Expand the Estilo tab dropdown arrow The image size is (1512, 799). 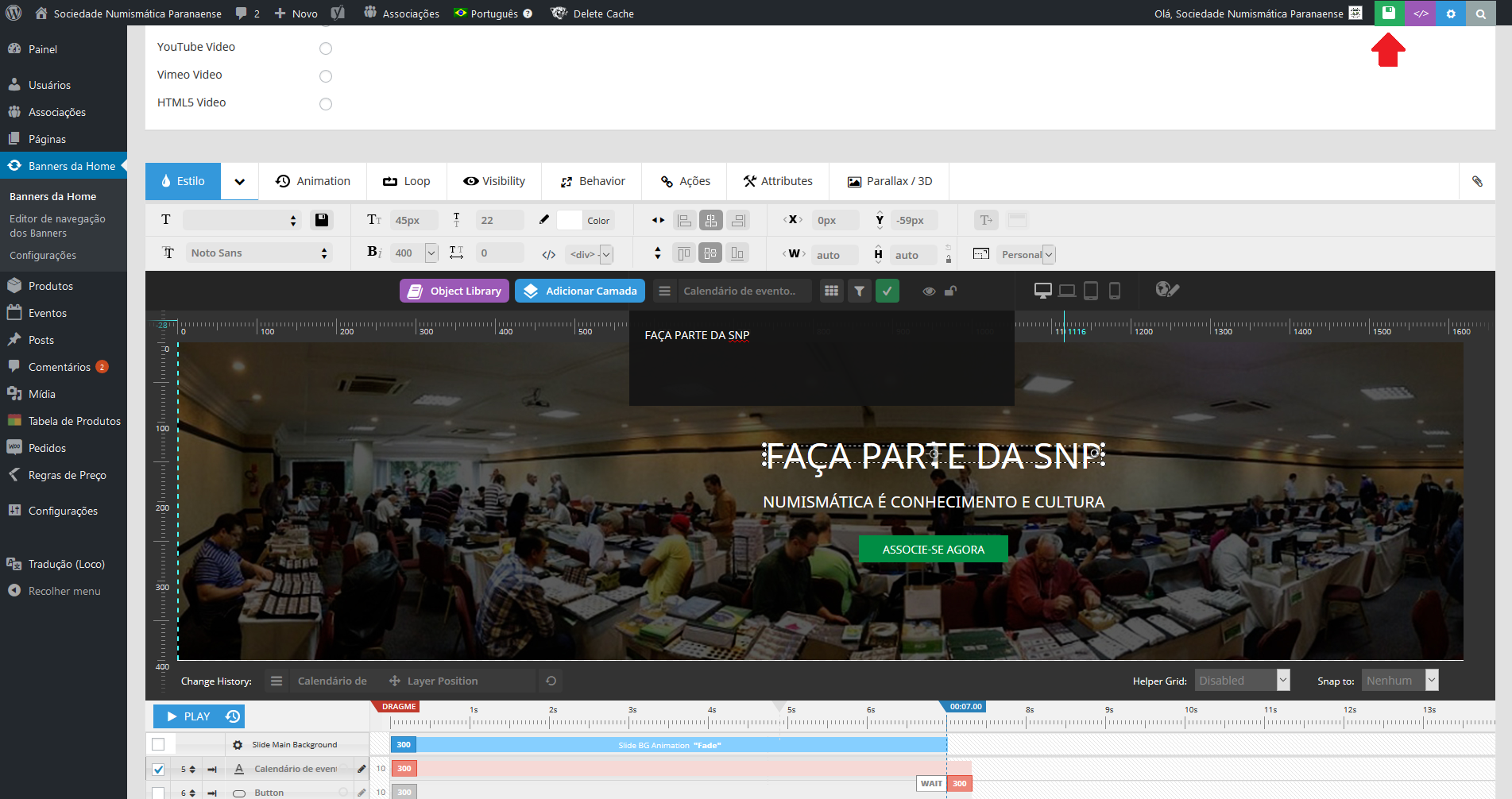239,181
